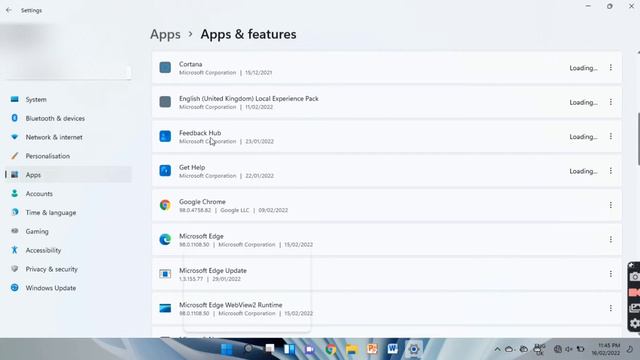Click the app list vertical scrollbar
The width and height of the screenshot is (640, 360).
click(x=638, y=139)
